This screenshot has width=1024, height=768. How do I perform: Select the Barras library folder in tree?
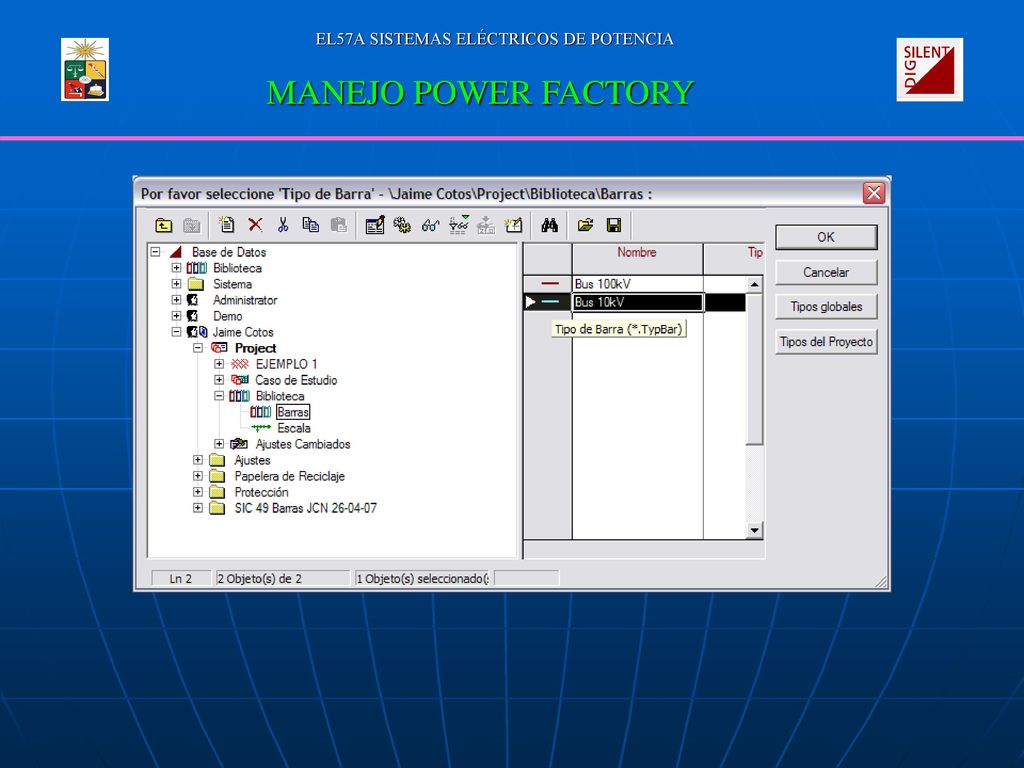[293, 412]
